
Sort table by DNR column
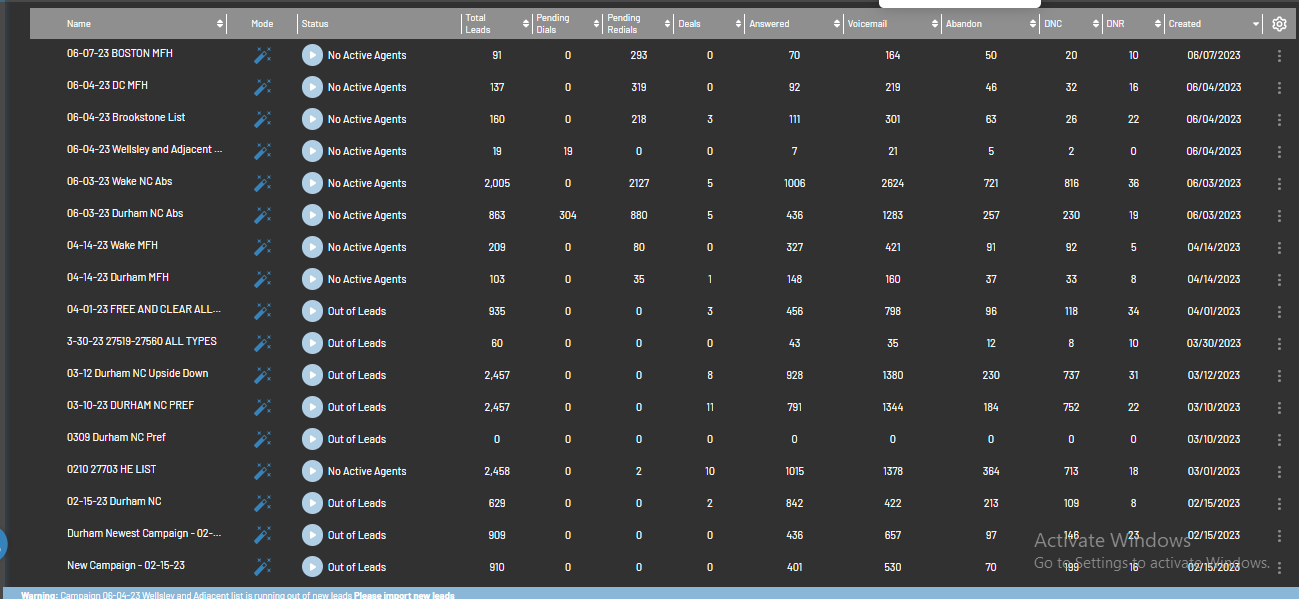point(1157,24)
